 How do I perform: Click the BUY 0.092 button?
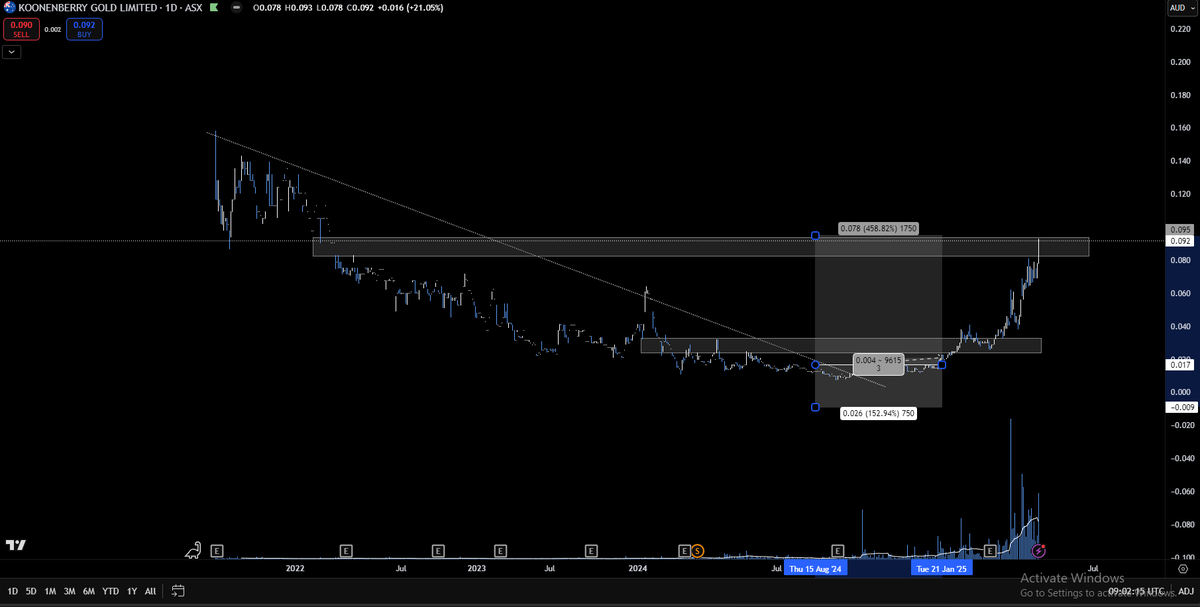coord(84,29)
